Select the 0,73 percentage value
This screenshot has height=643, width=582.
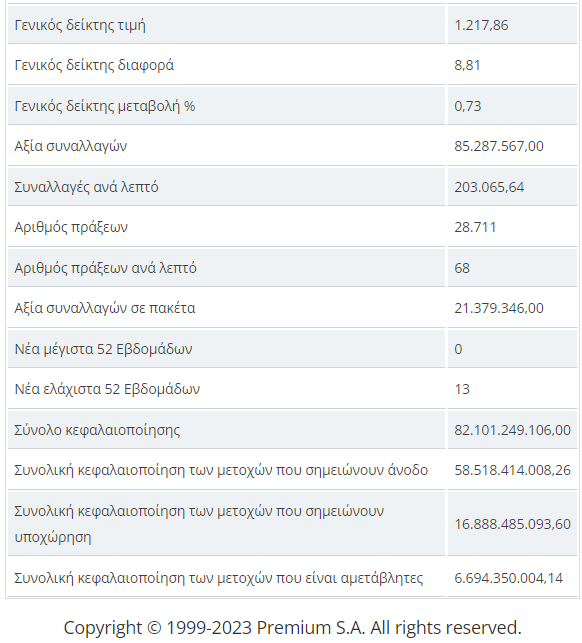(x=468, y=106)
